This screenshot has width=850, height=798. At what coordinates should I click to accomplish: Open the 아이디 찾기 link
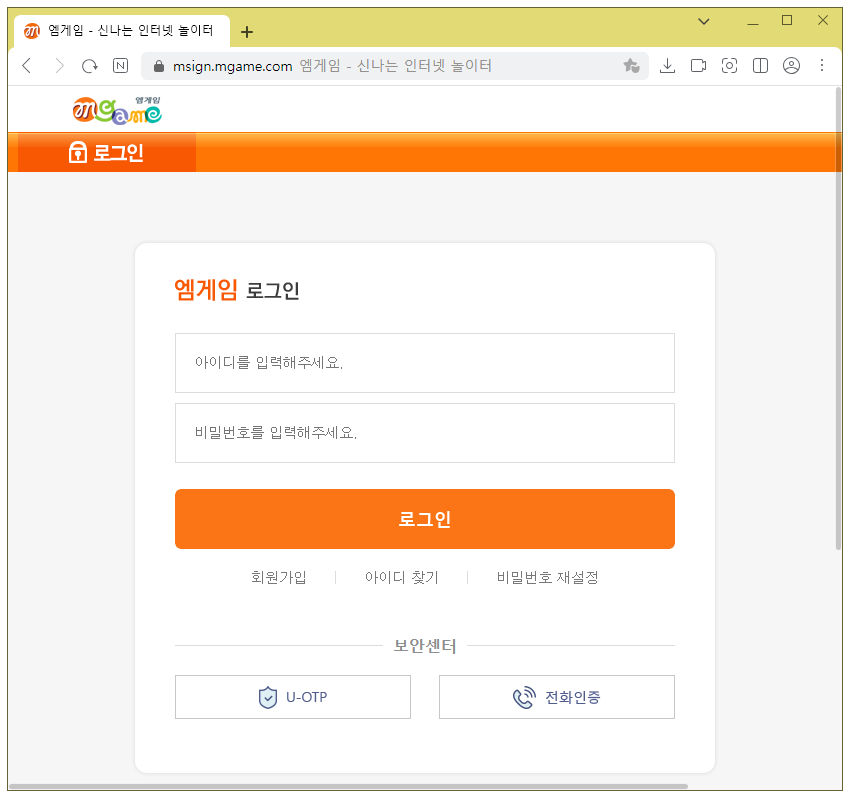402,577
